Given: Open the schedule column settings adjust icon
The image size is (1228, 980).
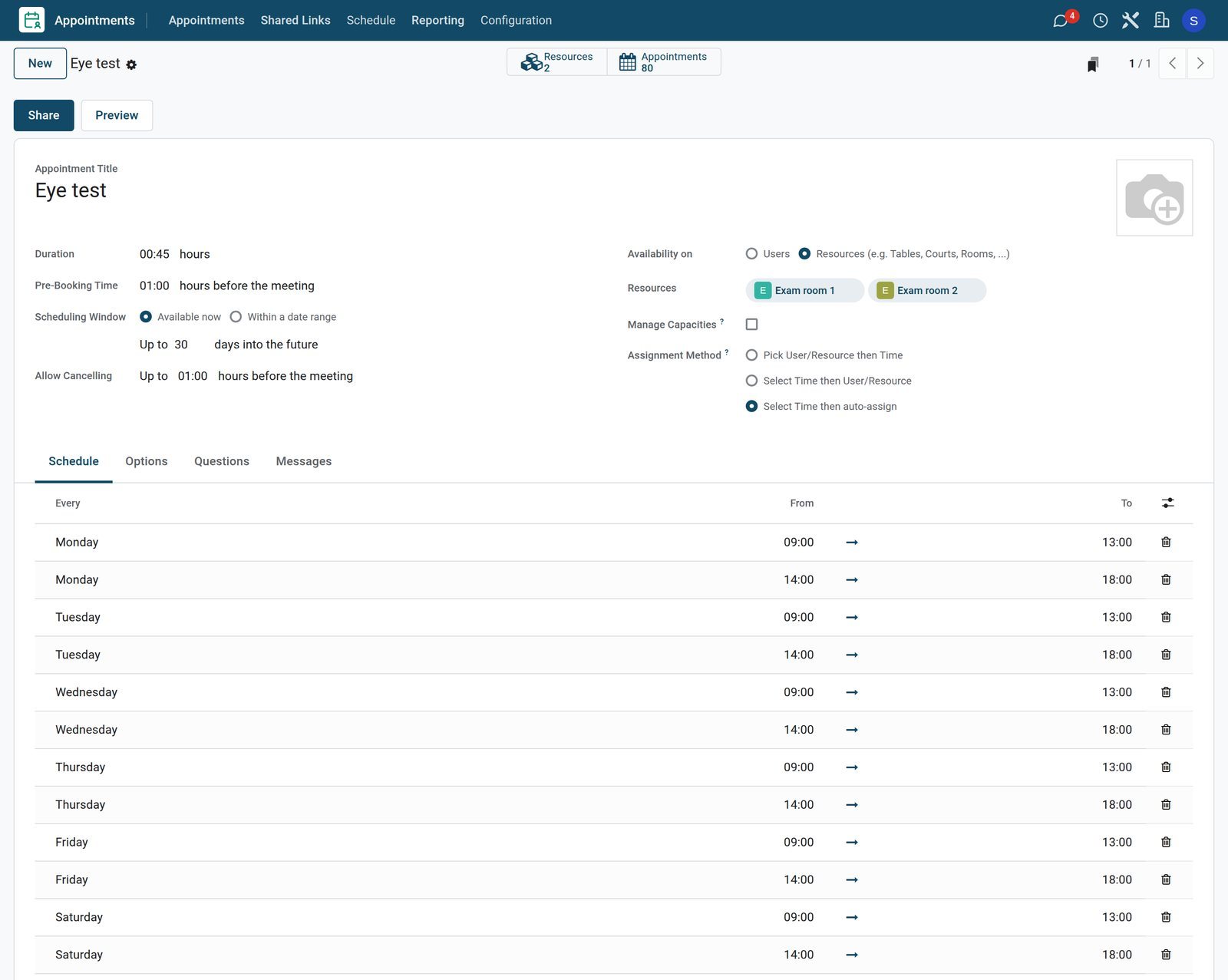Looking at the screenshot, I should point(1167,503).
